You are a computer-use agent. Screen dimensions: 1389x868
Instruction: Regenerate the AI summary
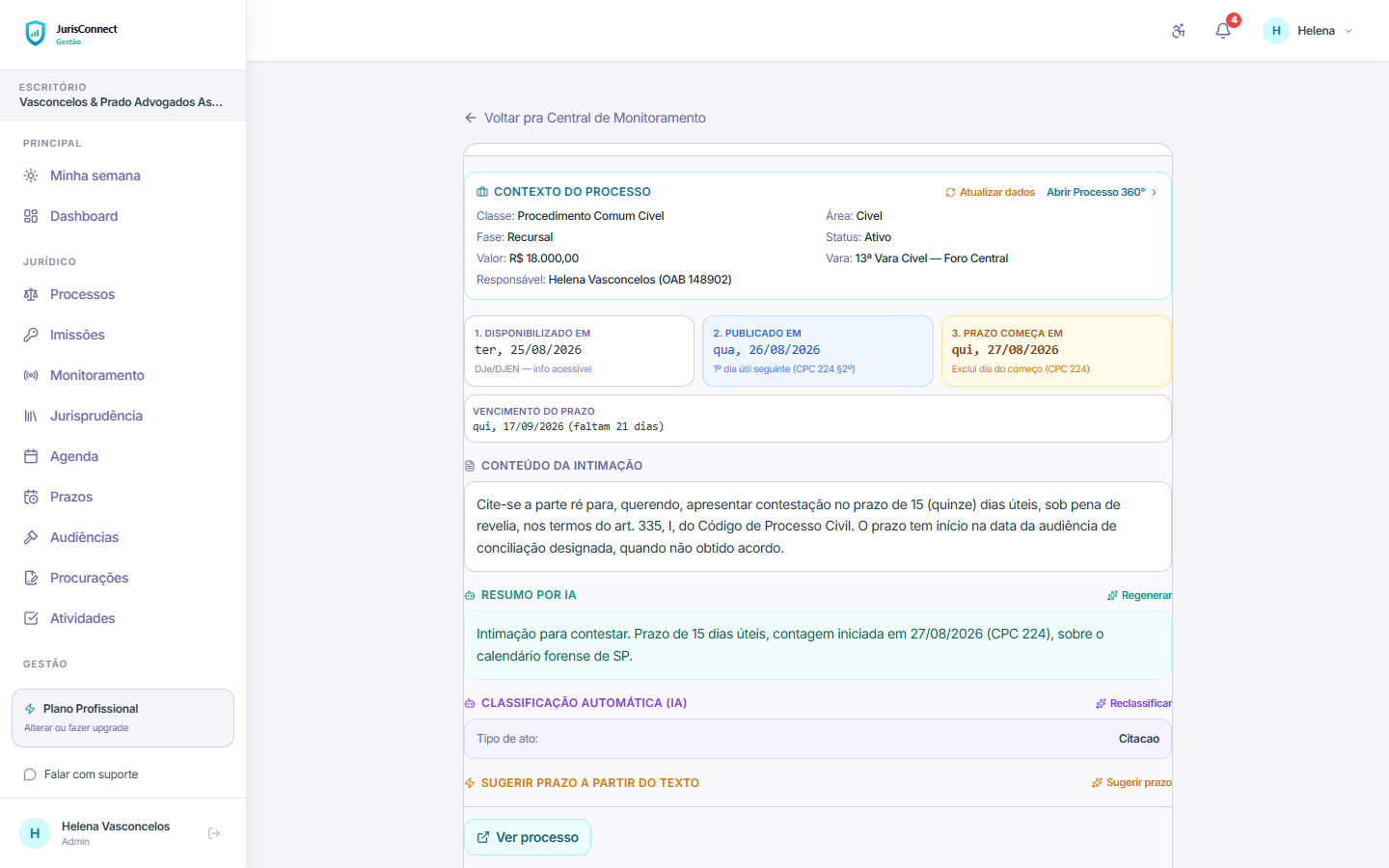coord(1139,595)
